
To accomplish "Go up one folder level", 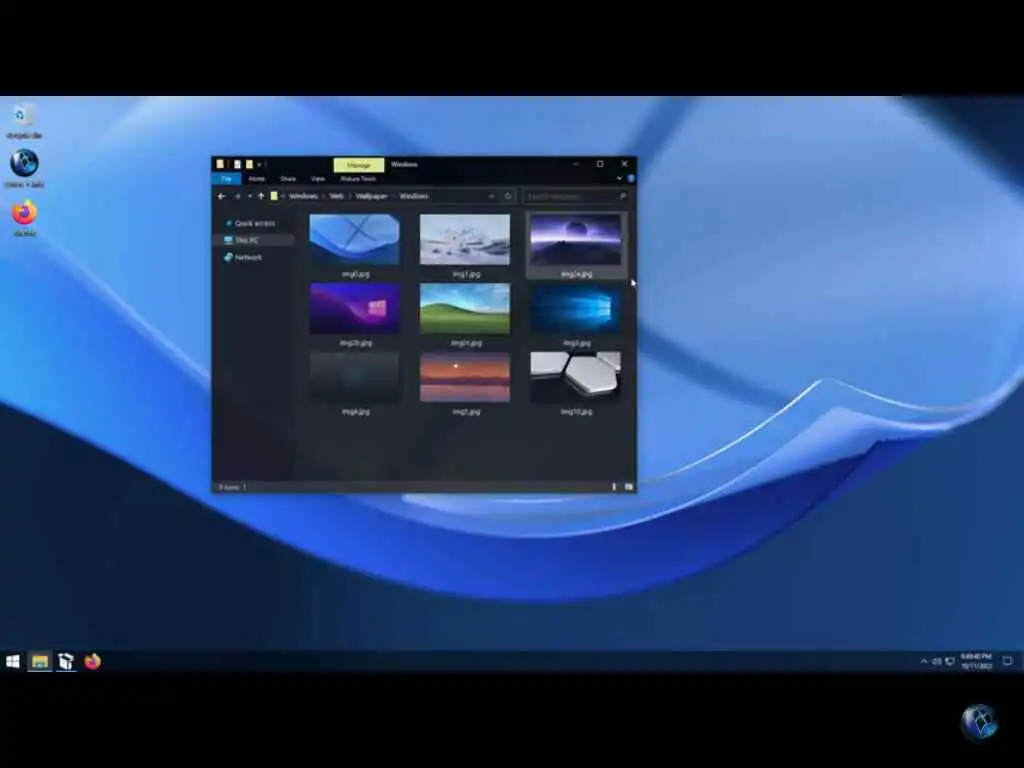I will 261,196.
